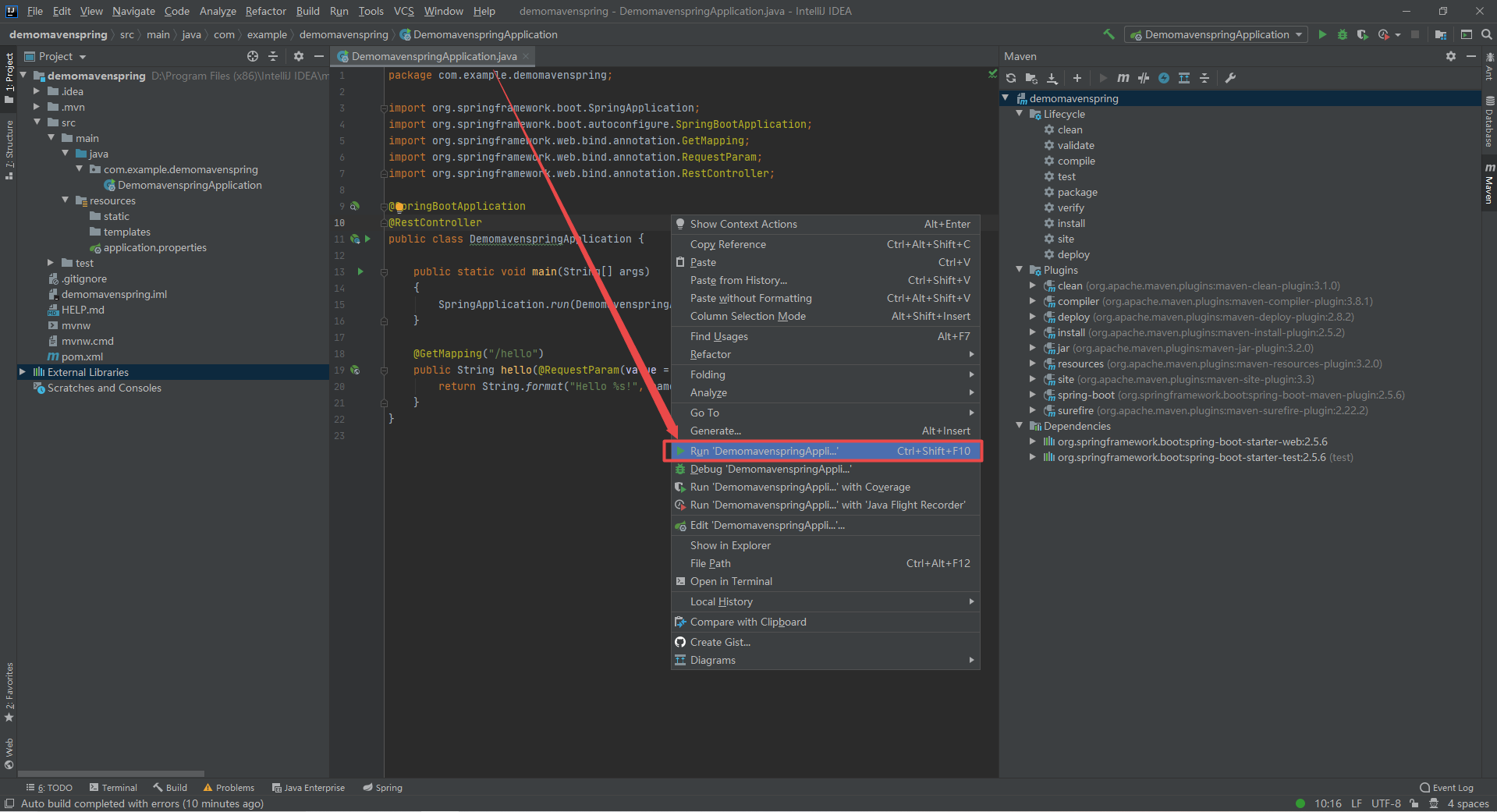Choose Show Context Actions in the context menu
The image size is (1497, 812).
(x=825, y=224)
